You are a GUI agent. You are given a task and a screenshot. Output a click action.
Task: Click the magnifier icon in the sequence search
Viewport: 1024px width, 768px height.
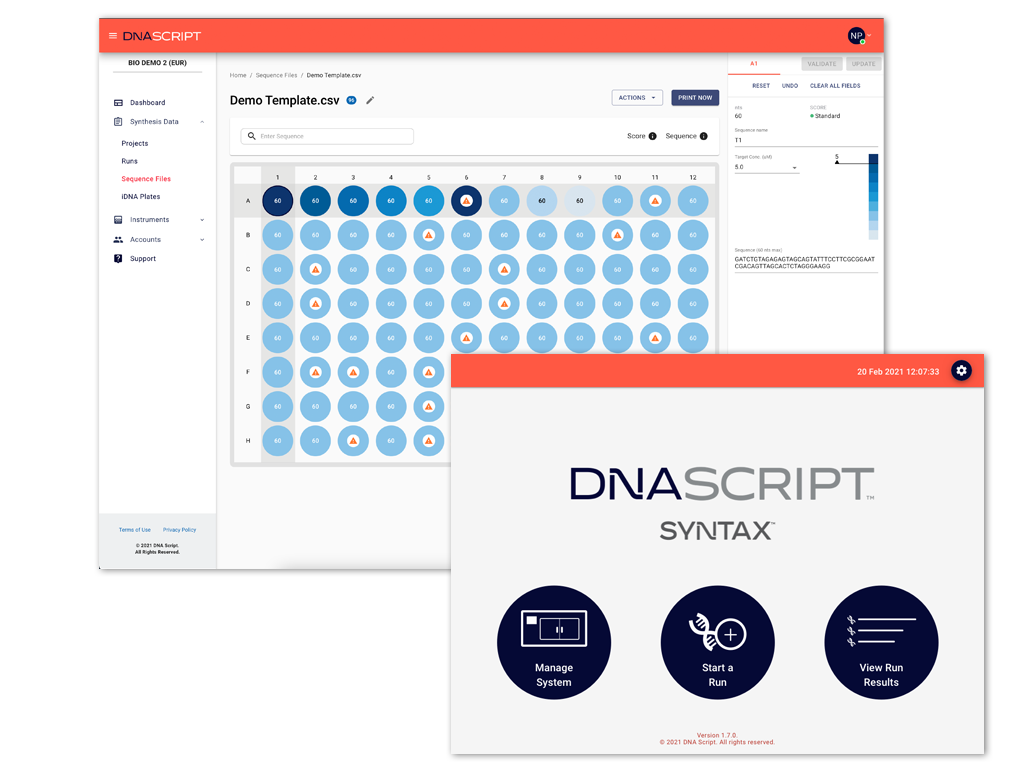251,136
